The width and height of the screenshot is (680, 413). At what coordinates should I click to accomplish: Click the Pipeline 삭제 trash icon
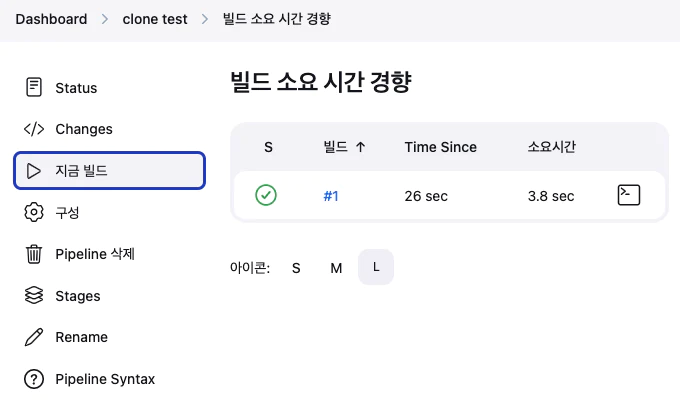pos(34,254)
